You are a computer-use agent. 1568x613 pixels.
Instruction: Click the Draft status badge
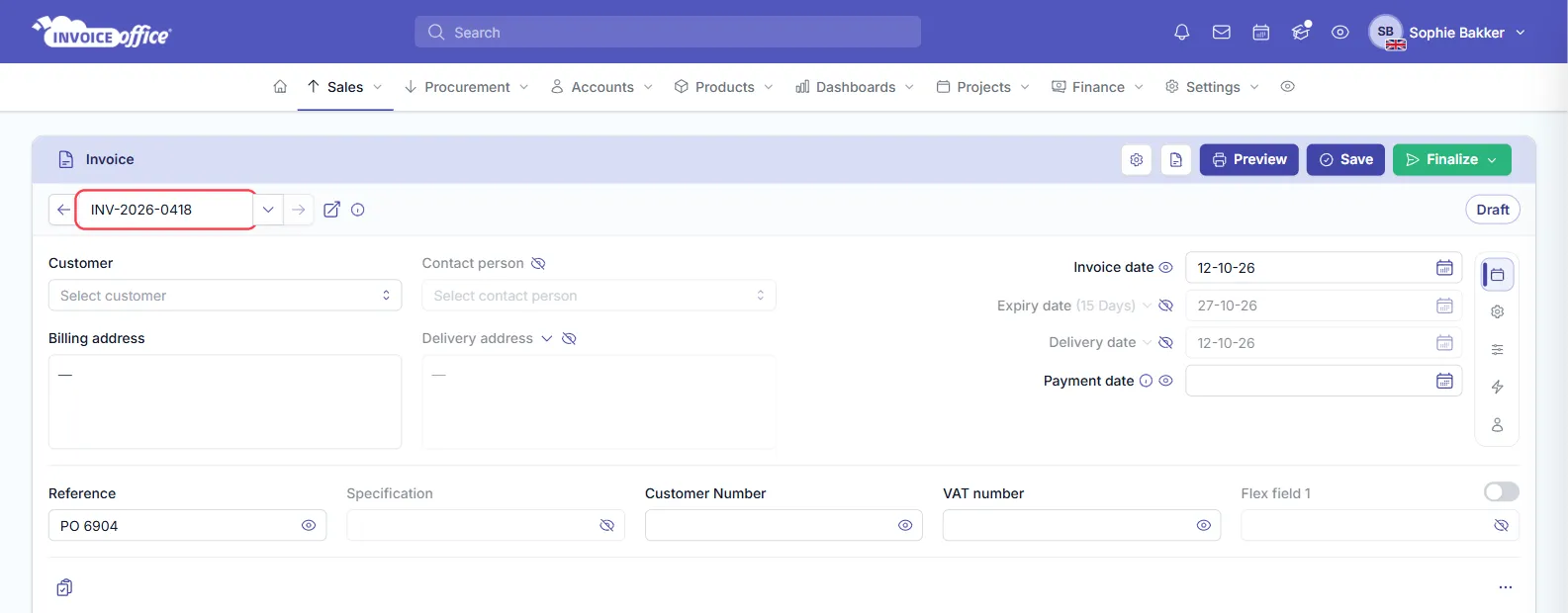coord(1493,210)
